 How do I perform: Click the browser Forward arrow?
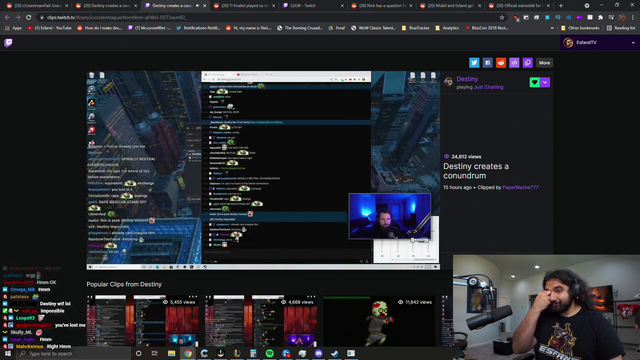[18, 18]
